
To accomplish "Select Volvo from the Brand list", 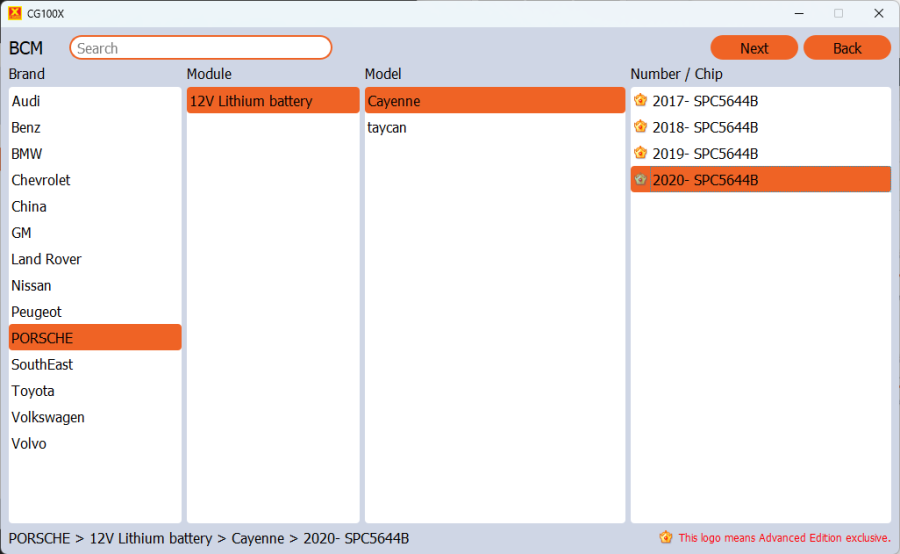I will 29,444.
